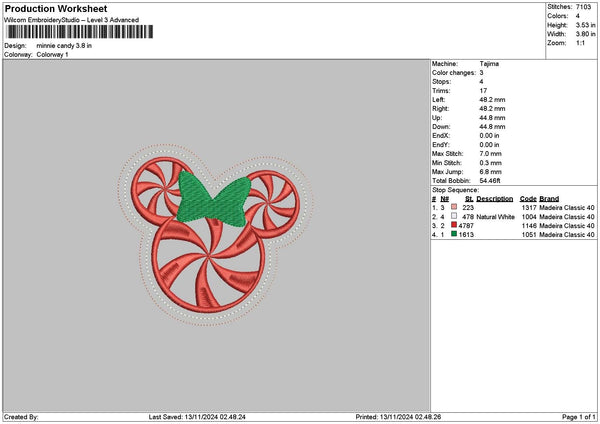
Task: Select the Height value '3.53 in'
Action: pos(585,25)
